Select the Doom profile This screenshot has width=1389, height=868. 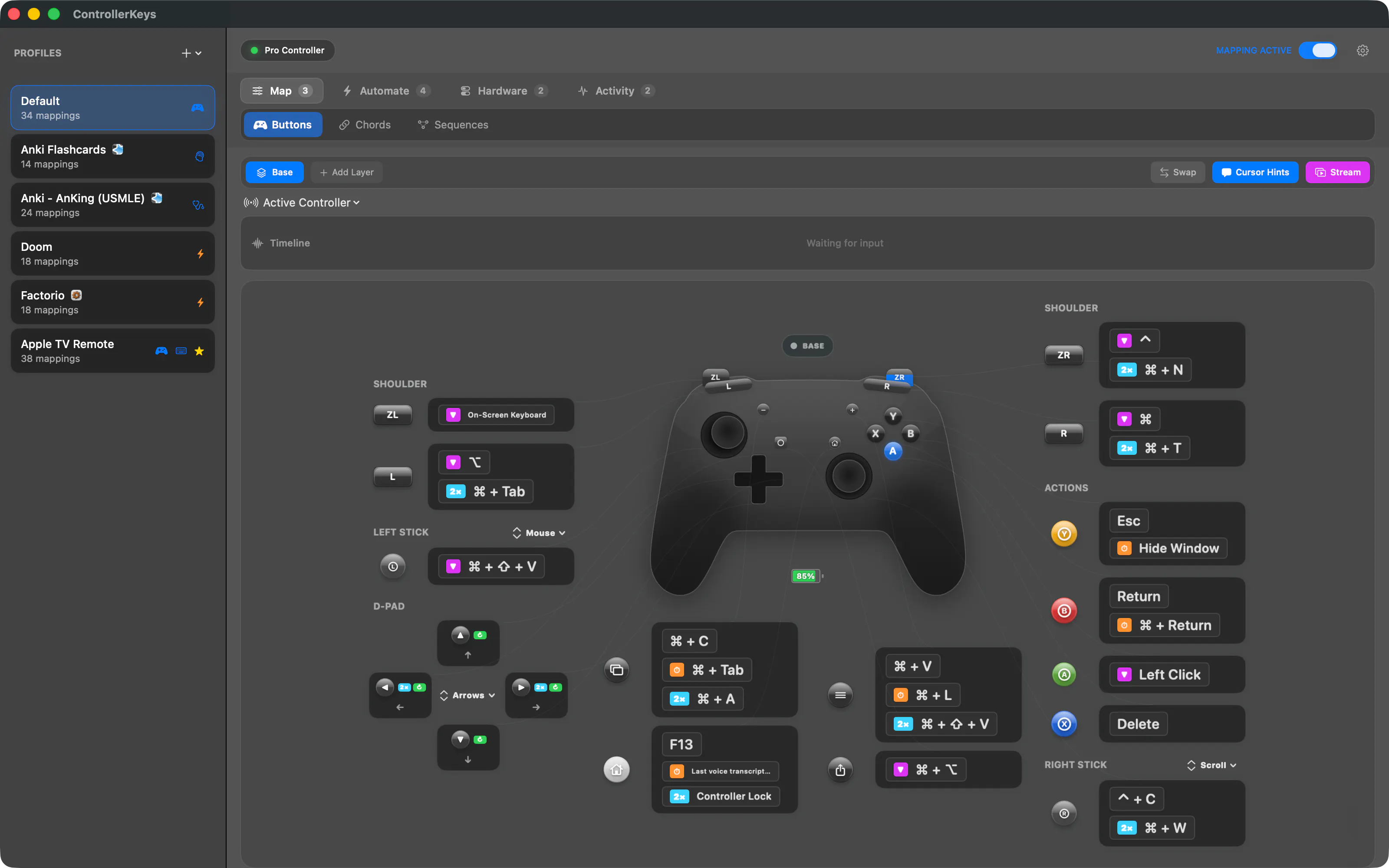coord(112,254)
